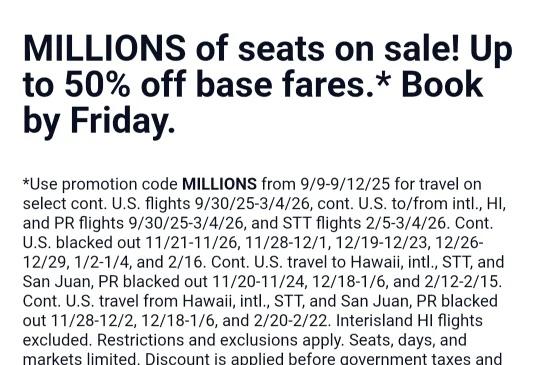Click the "11/20-11/24" blackout date range
This screenshot has height=365, width=540.
pyautogui.click(x=259, y=282)
